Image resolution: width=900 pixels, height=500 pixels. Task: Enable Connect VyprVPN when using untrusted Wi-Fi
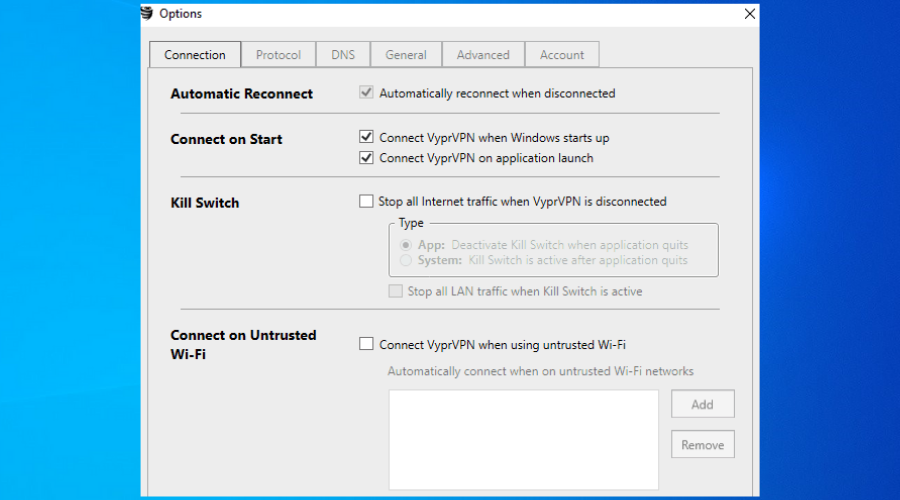tap(366, 345)
